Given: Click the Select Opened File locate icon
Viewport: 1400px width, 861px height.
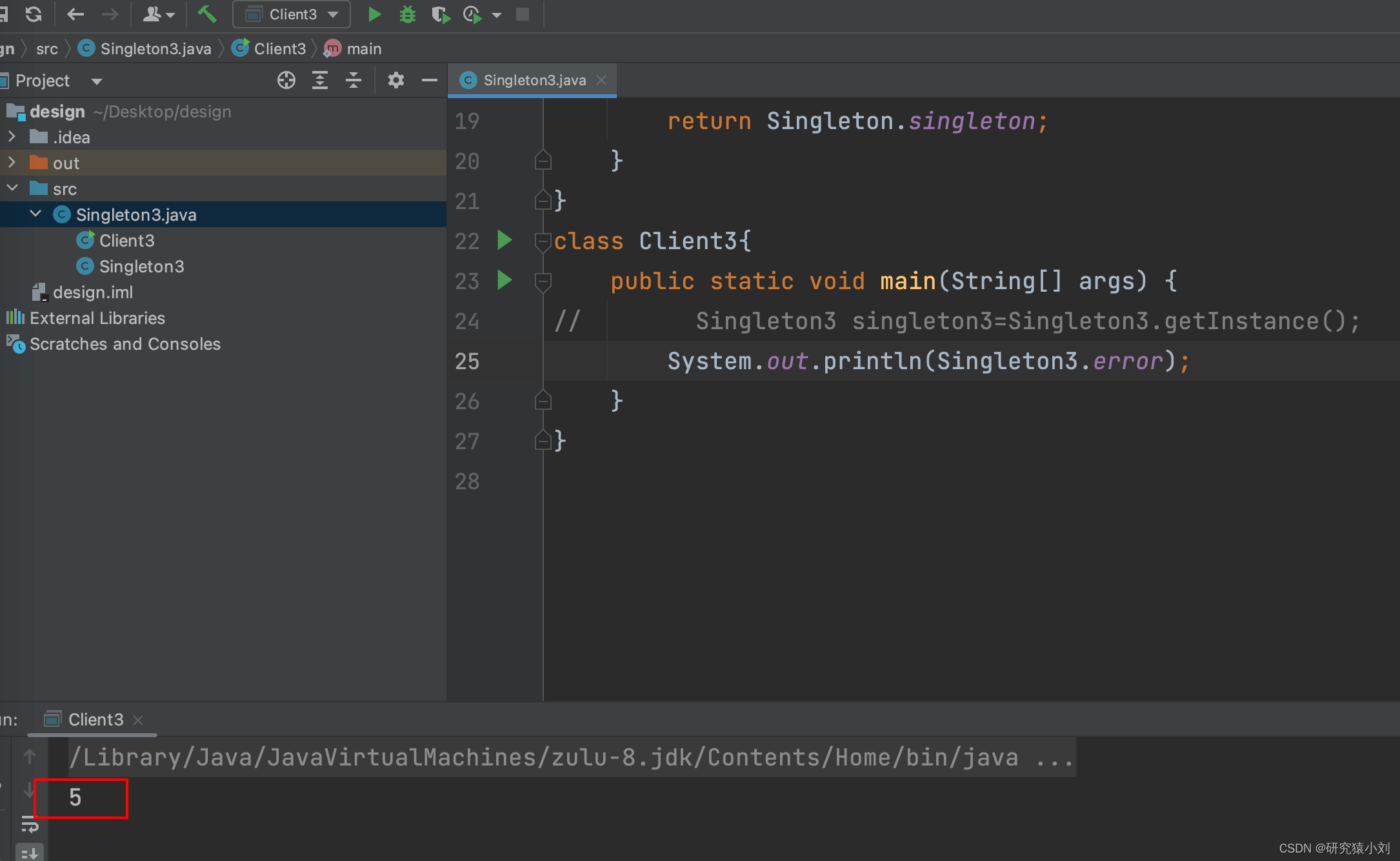Looking at the screenshot, I should 286,80.
